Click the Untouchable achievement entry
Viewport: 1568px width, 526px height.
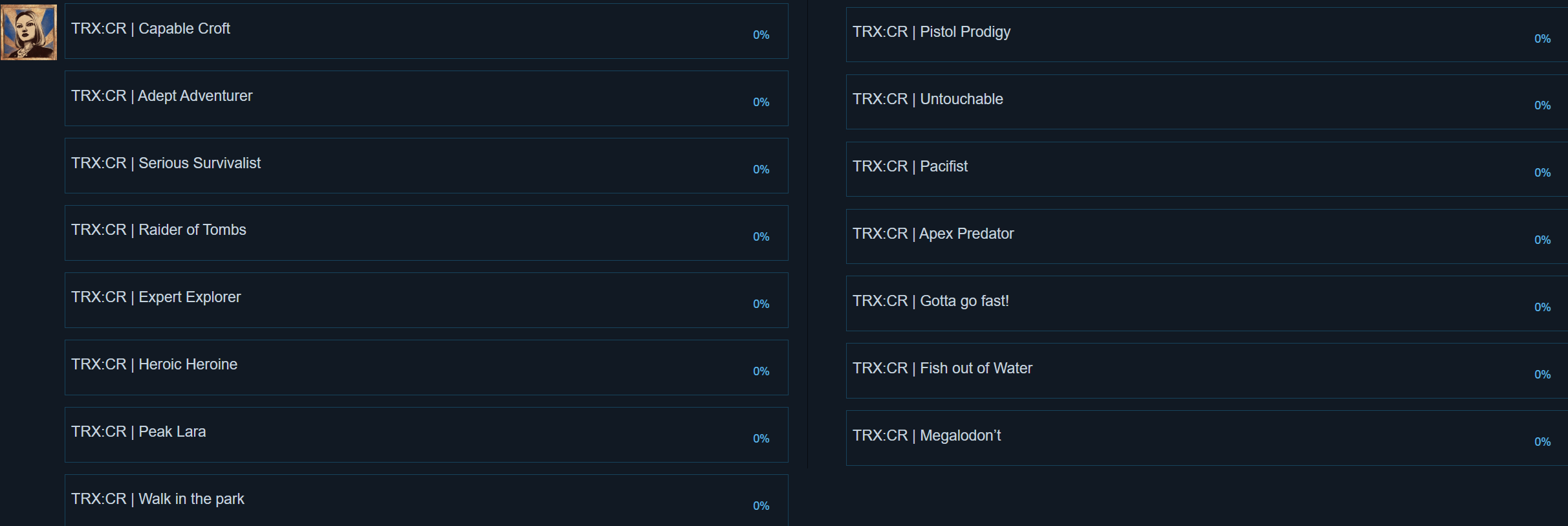click(x=928, y=100)
